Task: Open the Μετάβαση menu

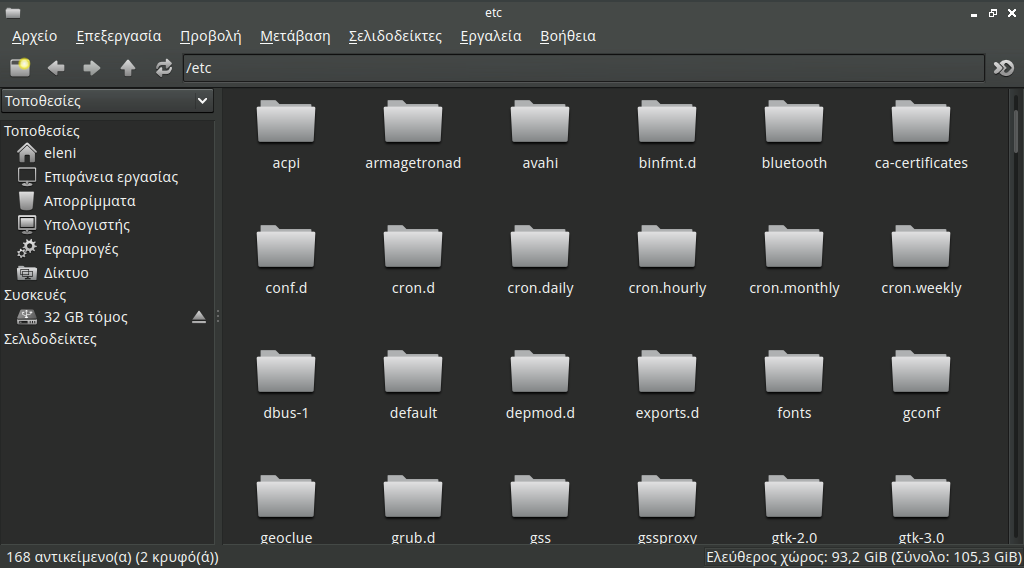Action: pos(295,37)
